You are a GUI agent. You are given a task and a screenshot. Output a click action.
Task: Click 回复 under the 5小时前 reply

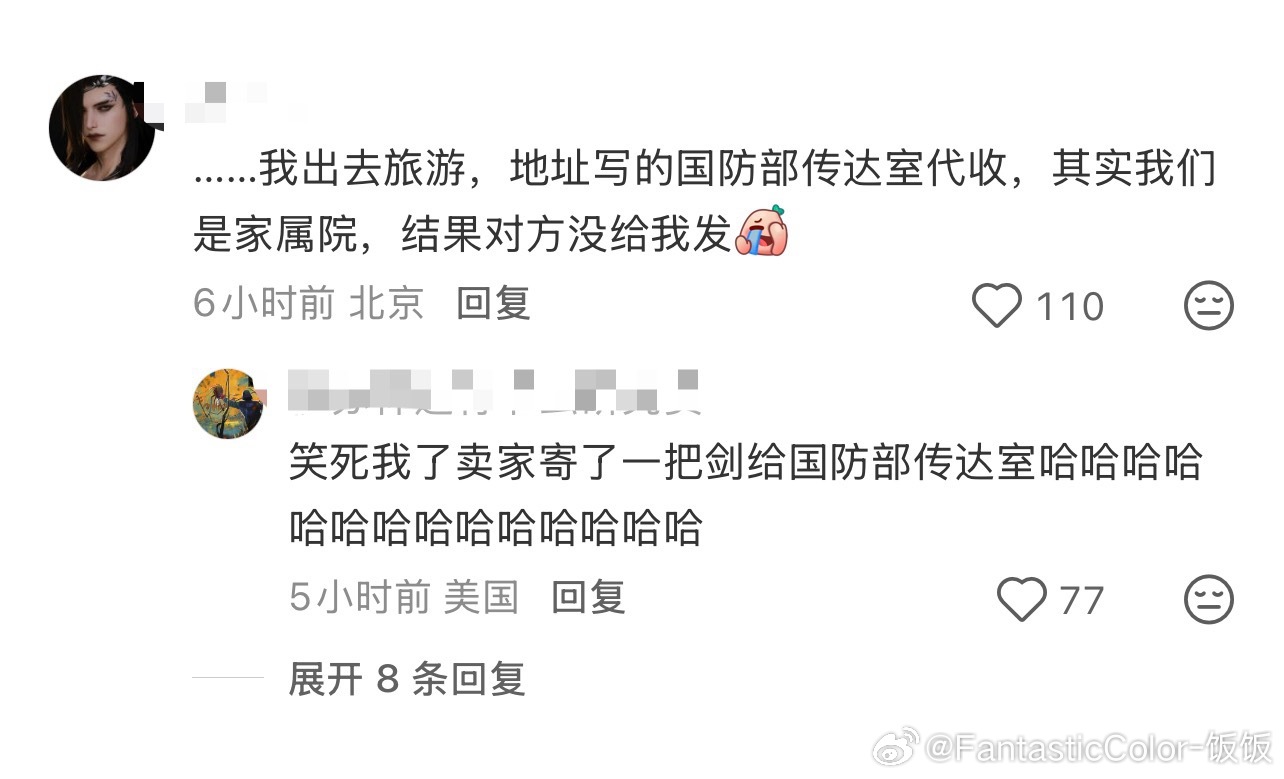point(588,597)
